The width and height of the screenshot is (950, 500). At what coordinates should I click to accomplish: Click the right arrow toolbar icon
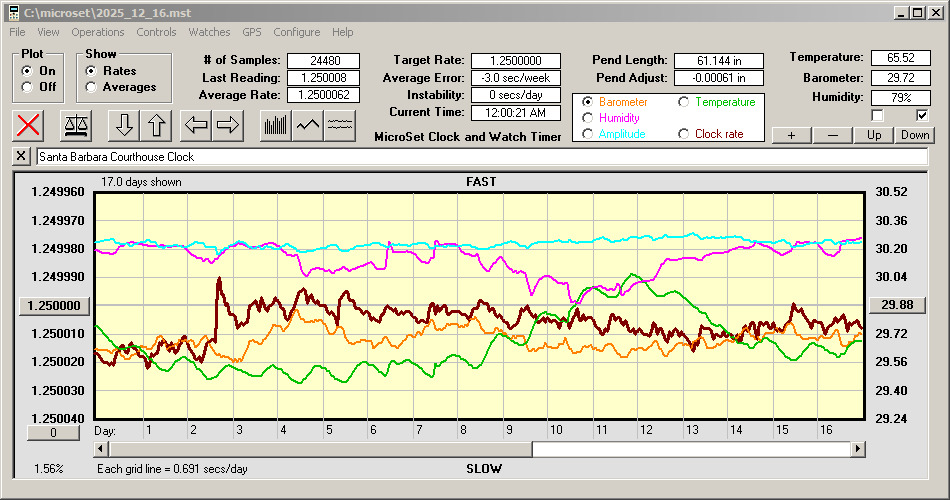[229, 125]
